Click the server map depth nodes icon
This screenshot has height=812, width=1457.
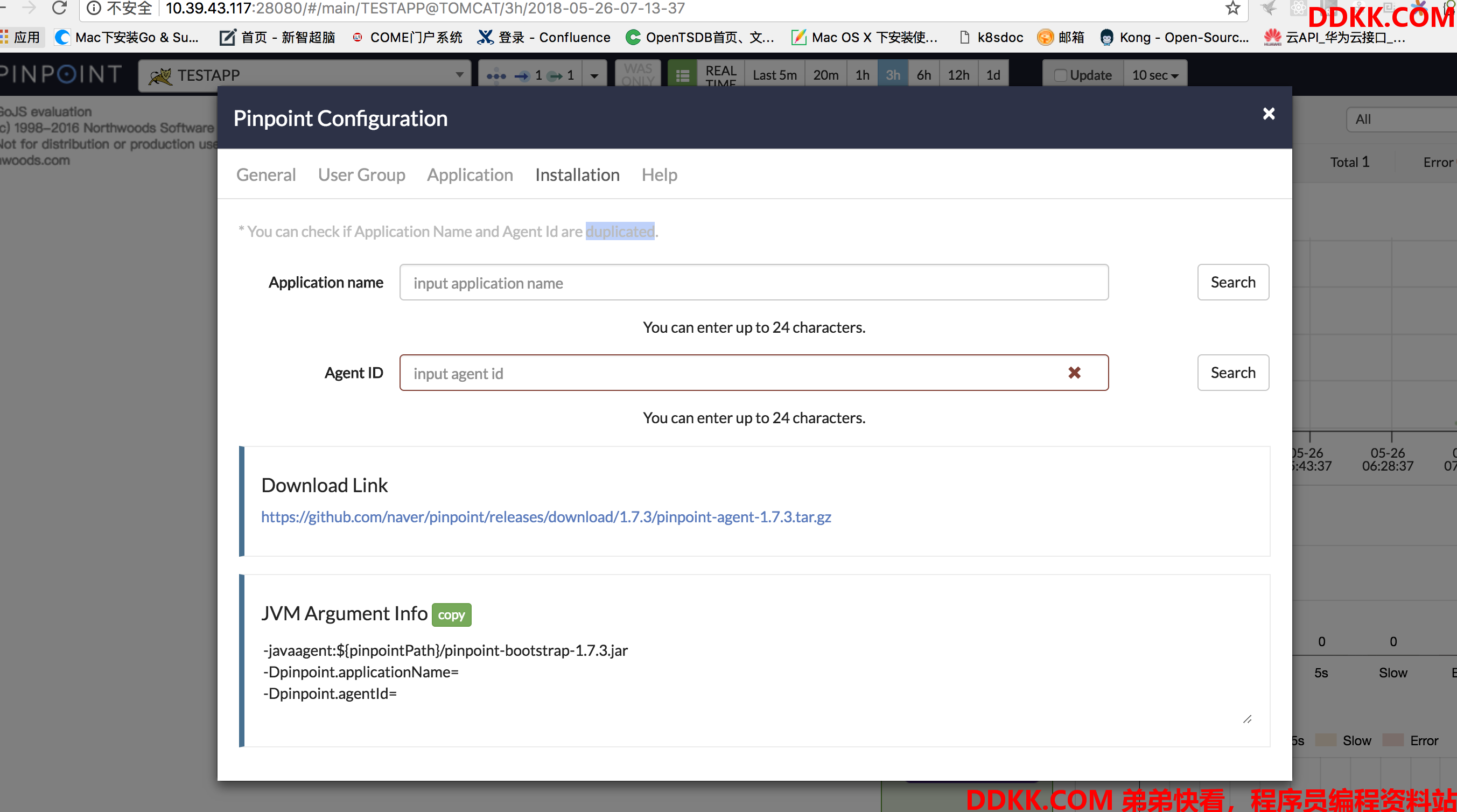496,75
